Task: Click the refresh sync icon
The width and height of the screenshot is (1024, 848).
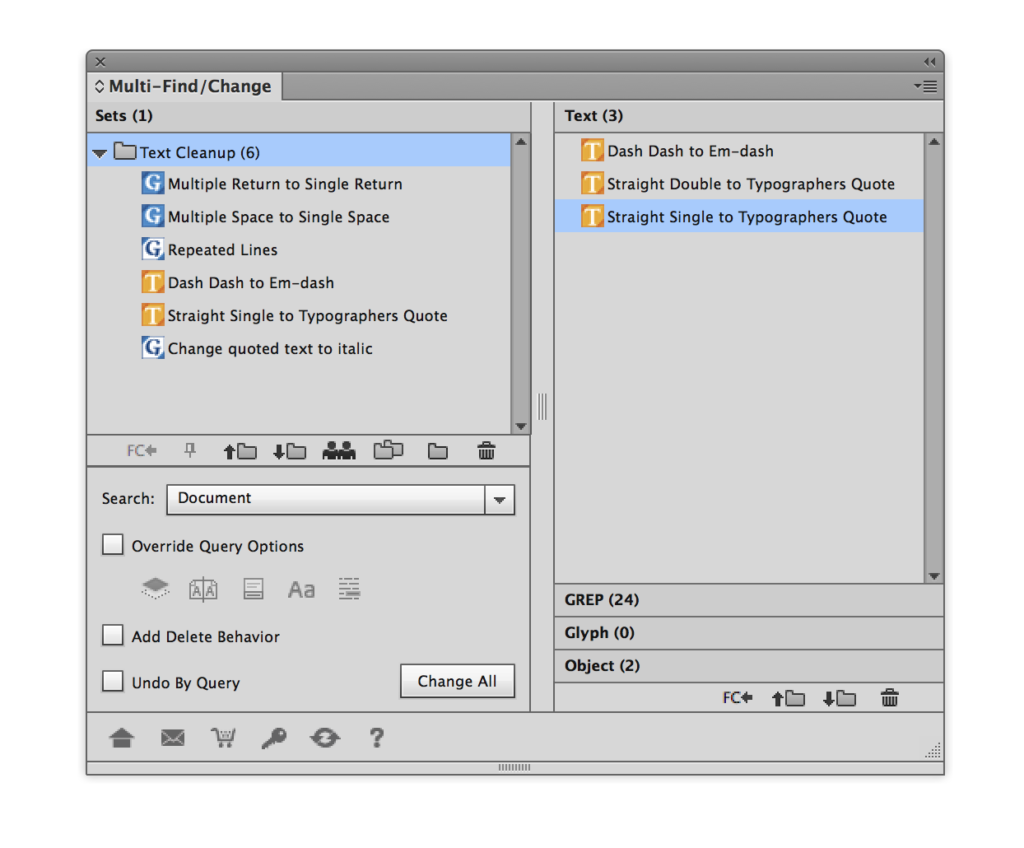Action: 324,738
